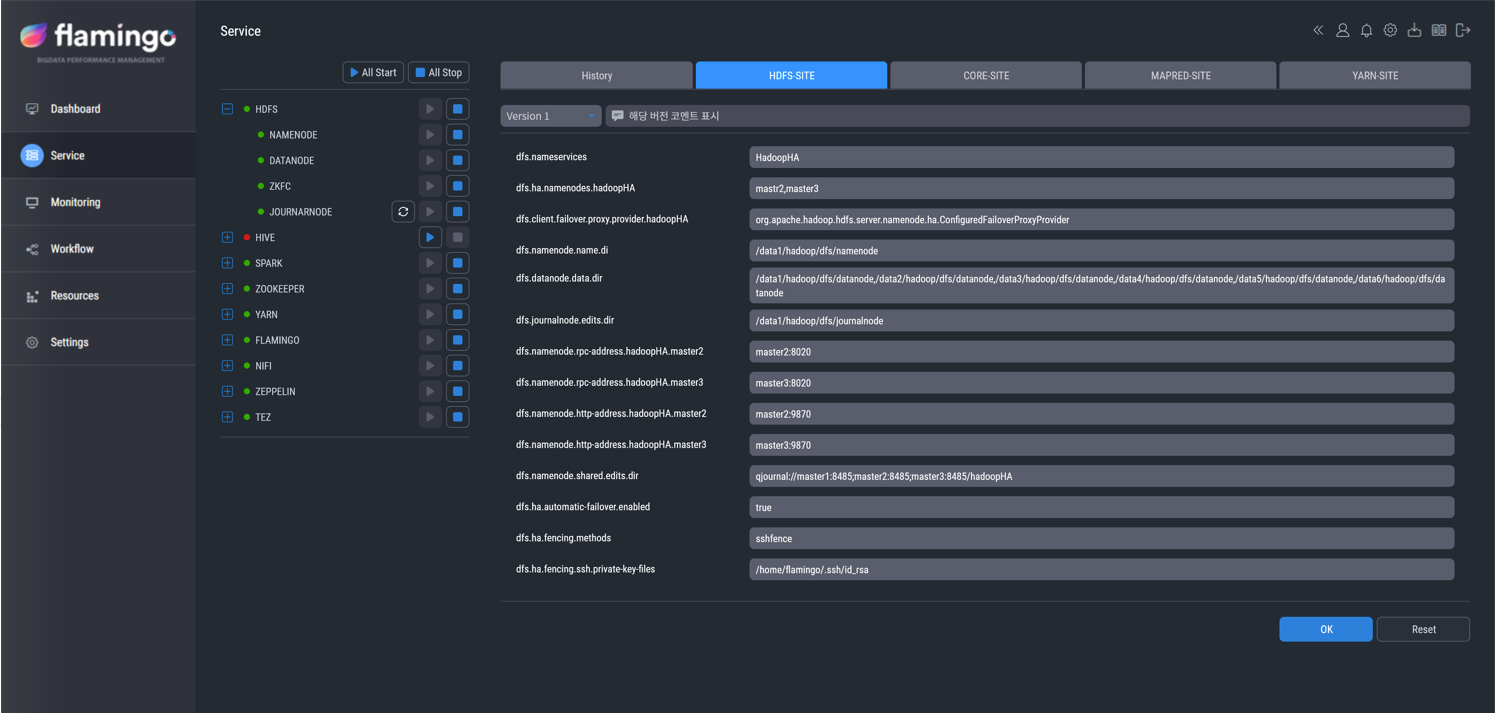Switch to the History tab

coord(597,75)
